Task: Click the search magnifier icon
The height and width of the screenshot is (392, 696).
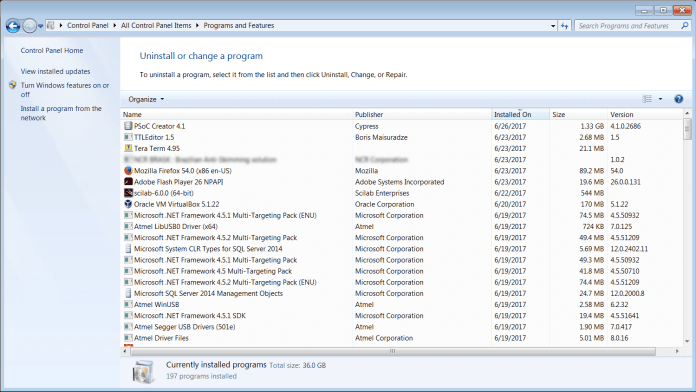Action: click(x=685, y=26)
